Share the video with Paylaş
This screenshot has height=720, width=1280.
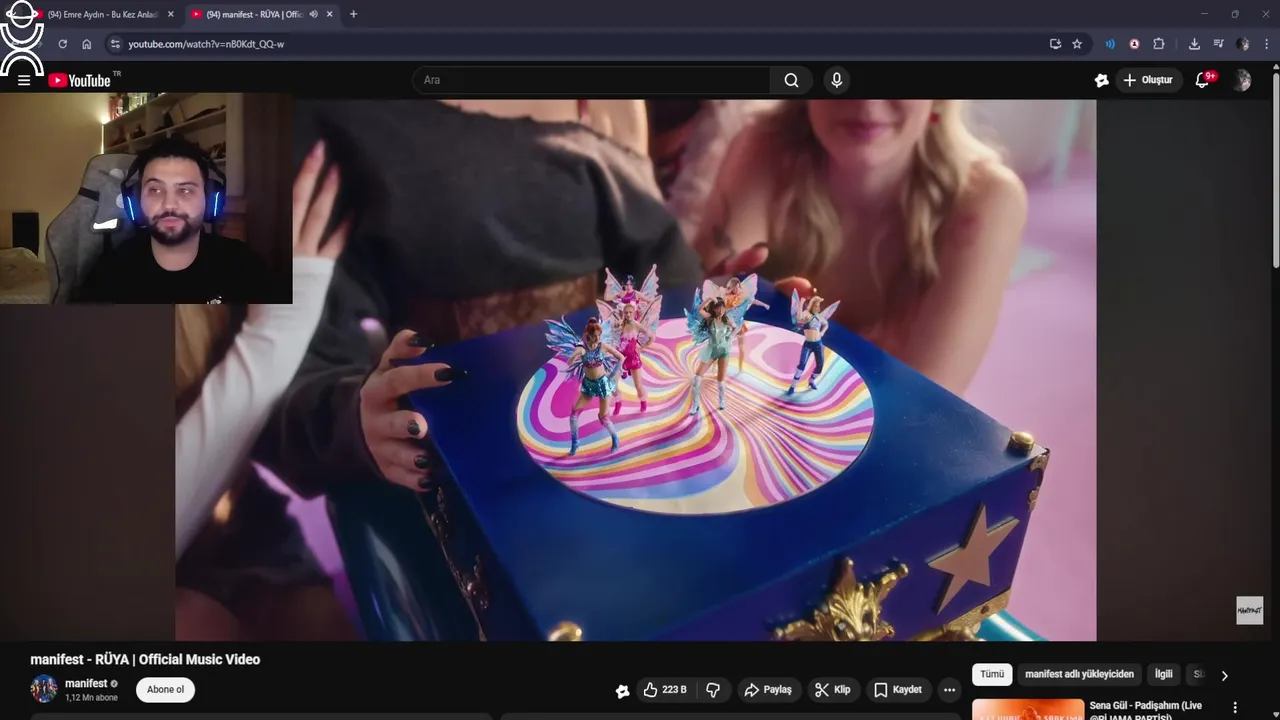pyautogui.click(x=768, y=690)
